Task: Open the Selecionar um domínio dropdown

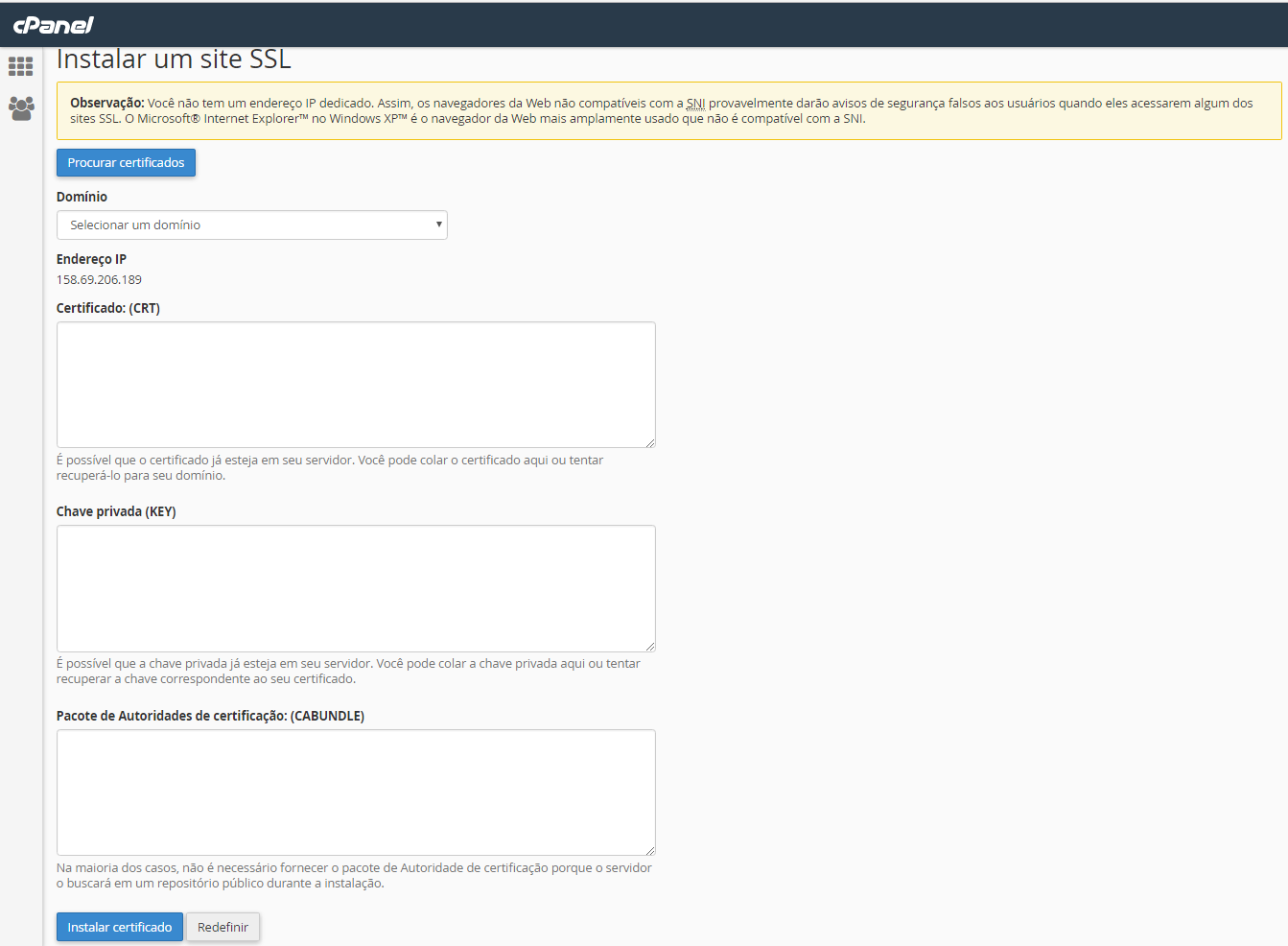Action: pyautogui.click(x=252, y=225)
